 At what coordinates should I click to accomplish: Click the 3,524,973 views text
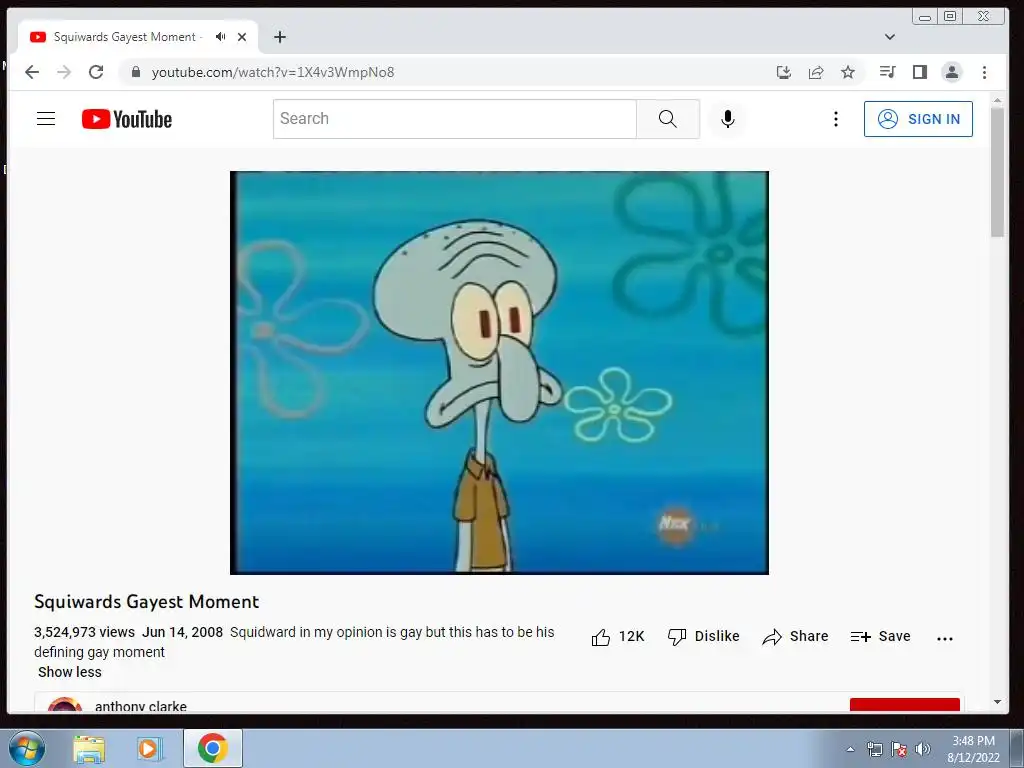[84, 632]
